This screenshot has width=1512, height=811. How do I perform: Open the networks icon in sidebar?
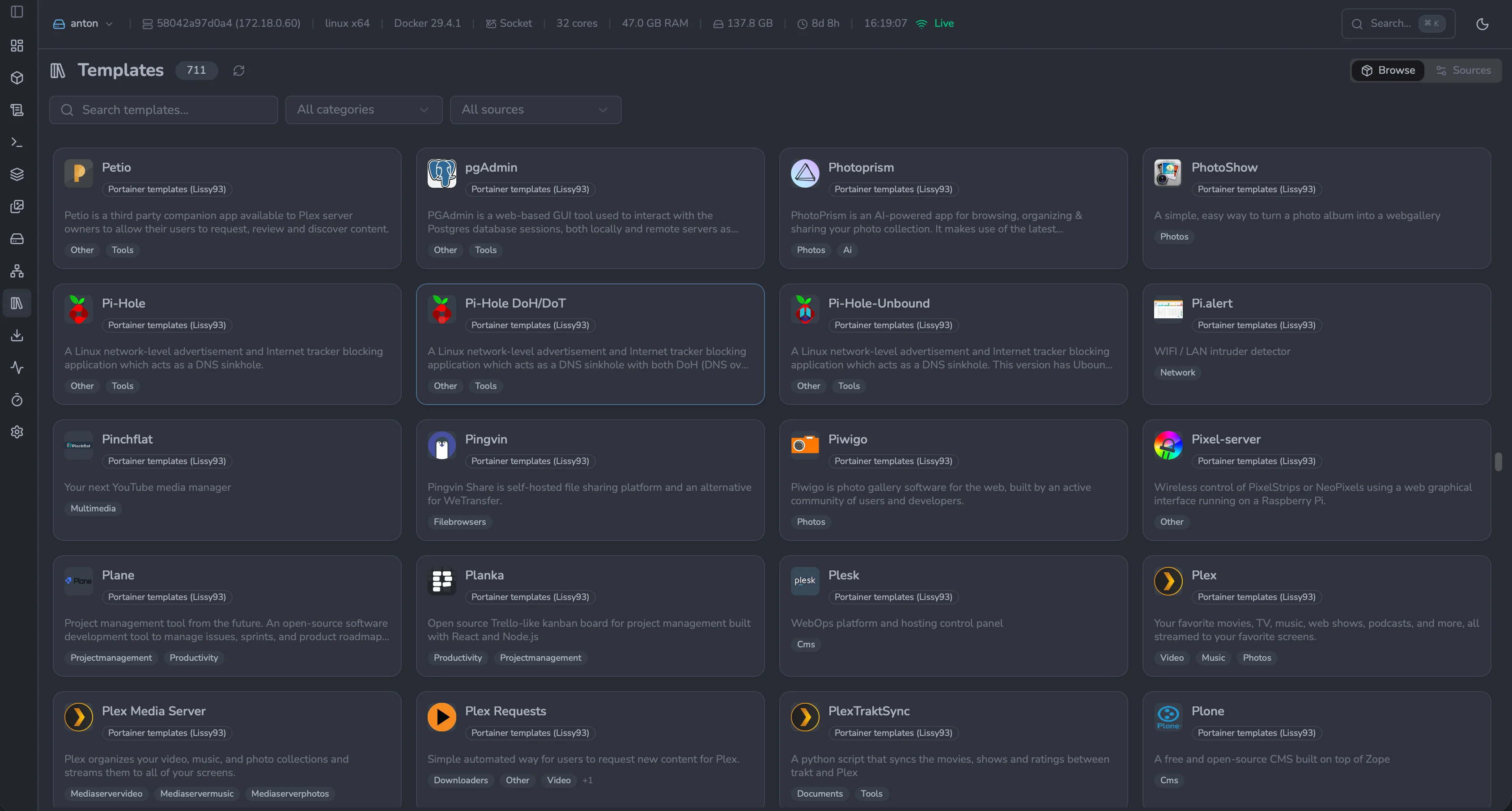(17, 271)
